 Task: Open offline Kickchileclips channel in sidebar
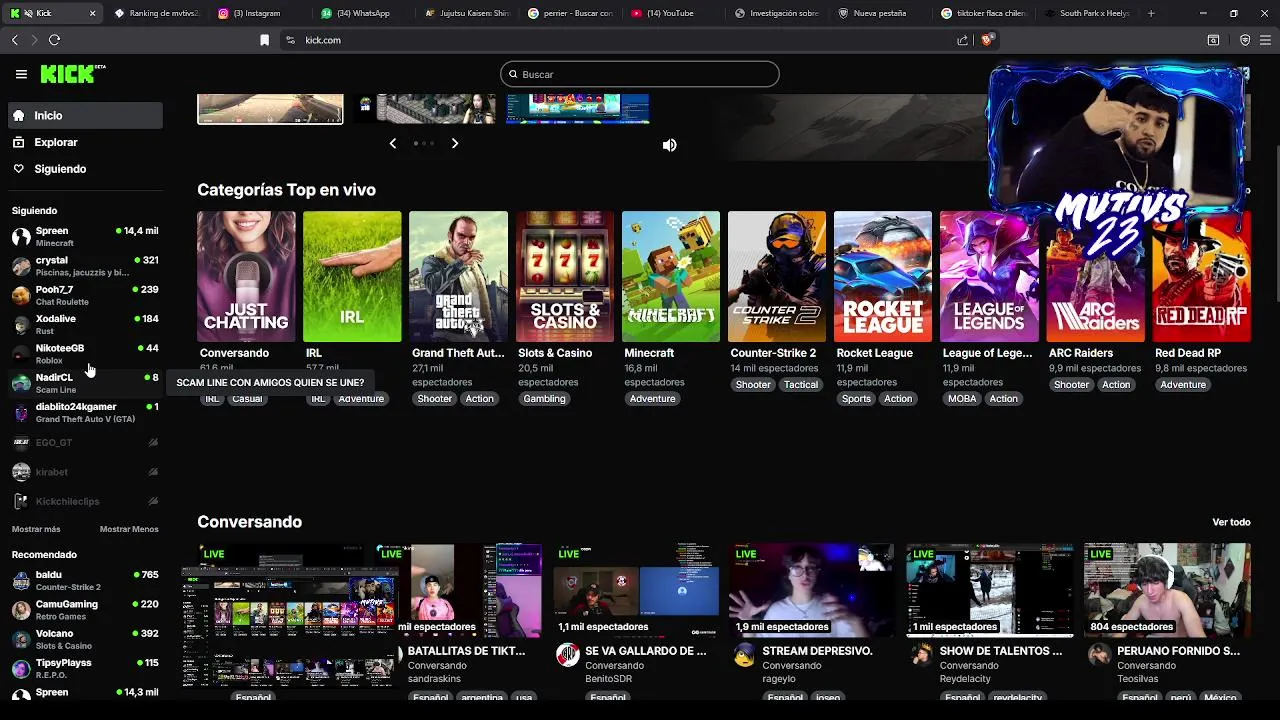click(85, 501)
